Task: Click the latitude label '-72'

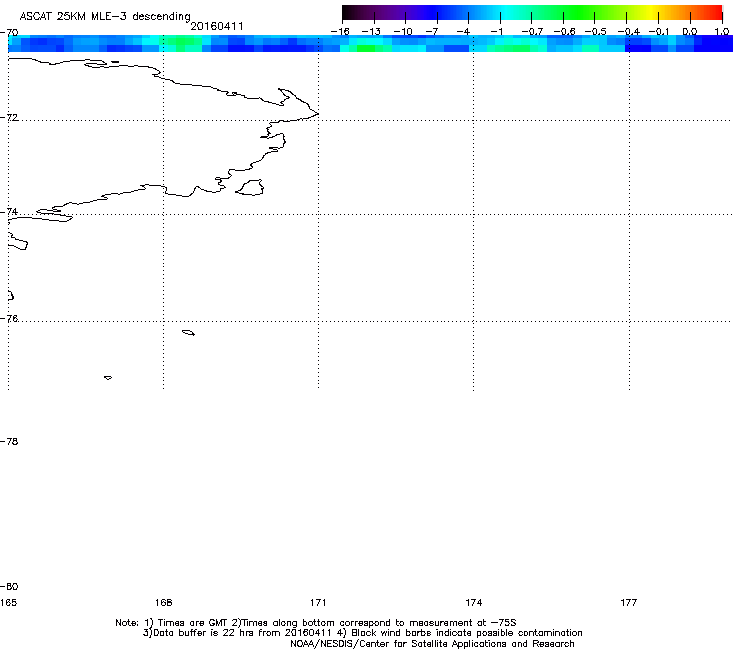Action: (x=9, y=117)
